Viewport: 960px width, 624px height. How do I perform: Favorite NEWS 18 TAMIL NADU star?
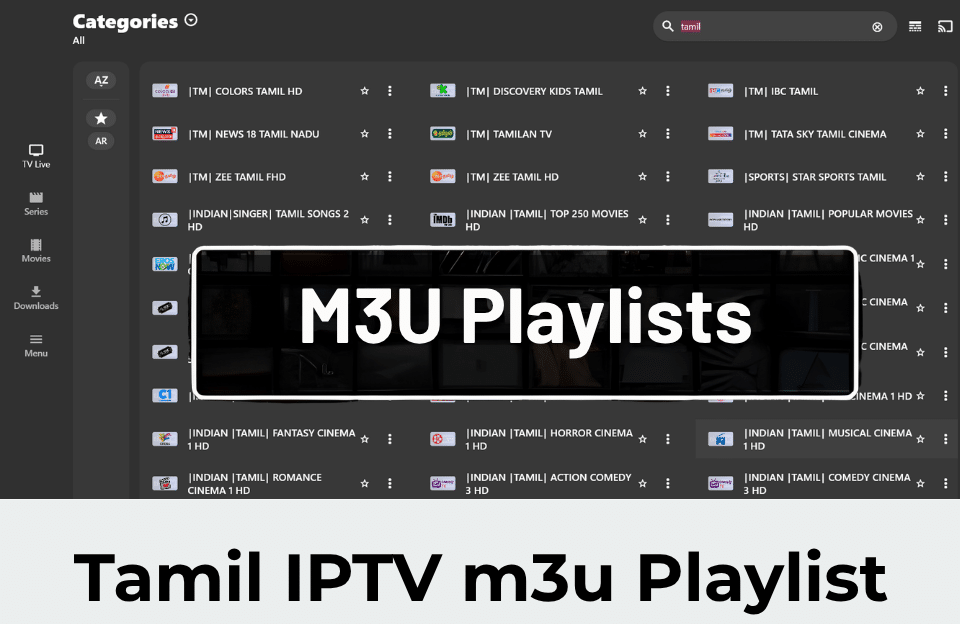tap(364, 133)
